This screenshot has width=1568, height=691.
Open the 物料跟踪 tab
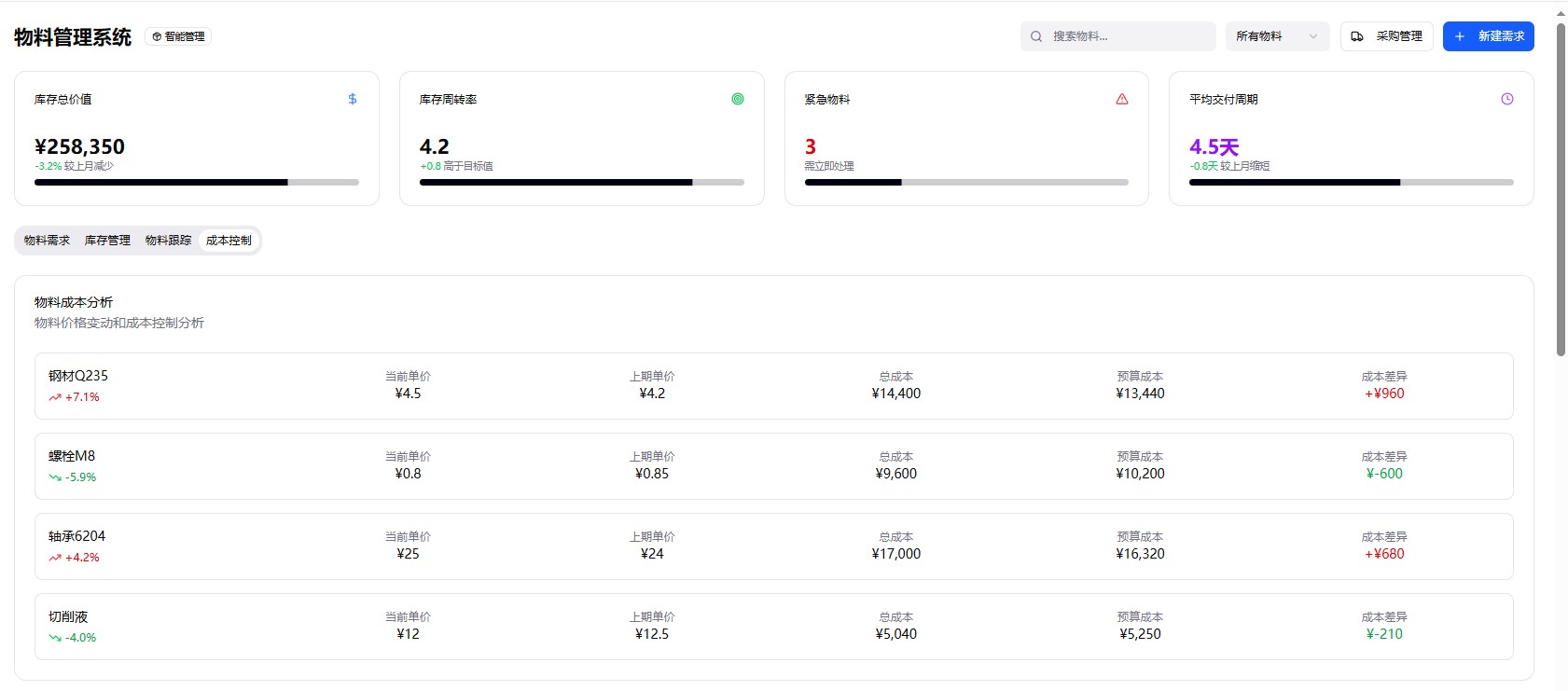coord(168,241)
